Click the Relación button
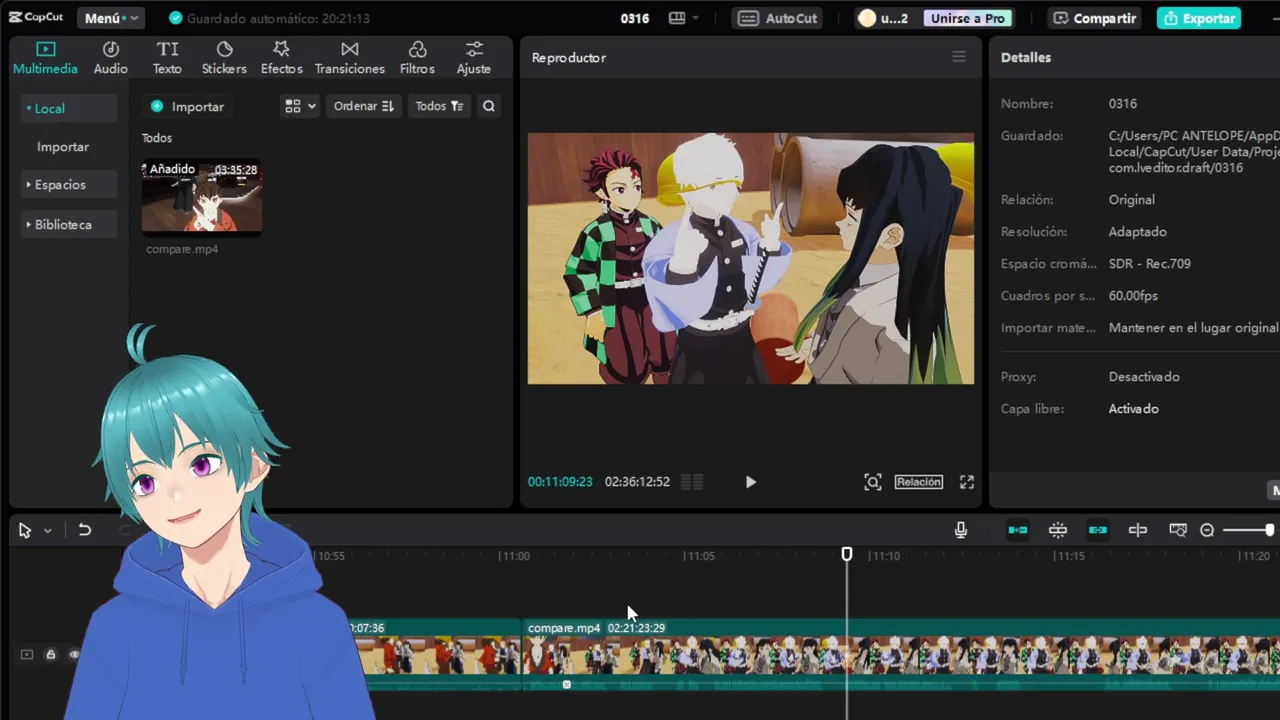 (918, 482)
